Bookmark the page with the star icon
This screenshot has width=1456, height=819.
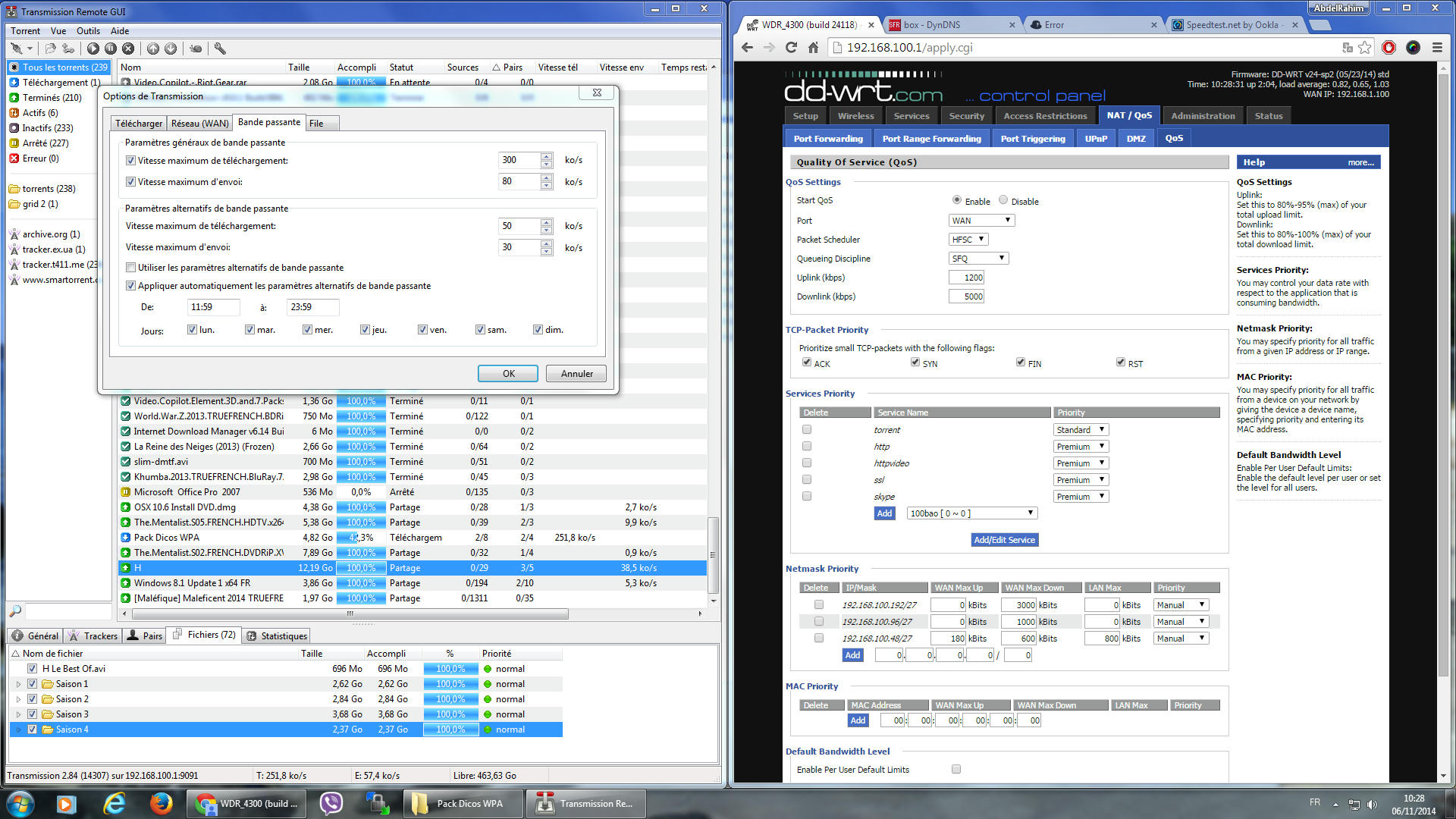[1365, 47]
